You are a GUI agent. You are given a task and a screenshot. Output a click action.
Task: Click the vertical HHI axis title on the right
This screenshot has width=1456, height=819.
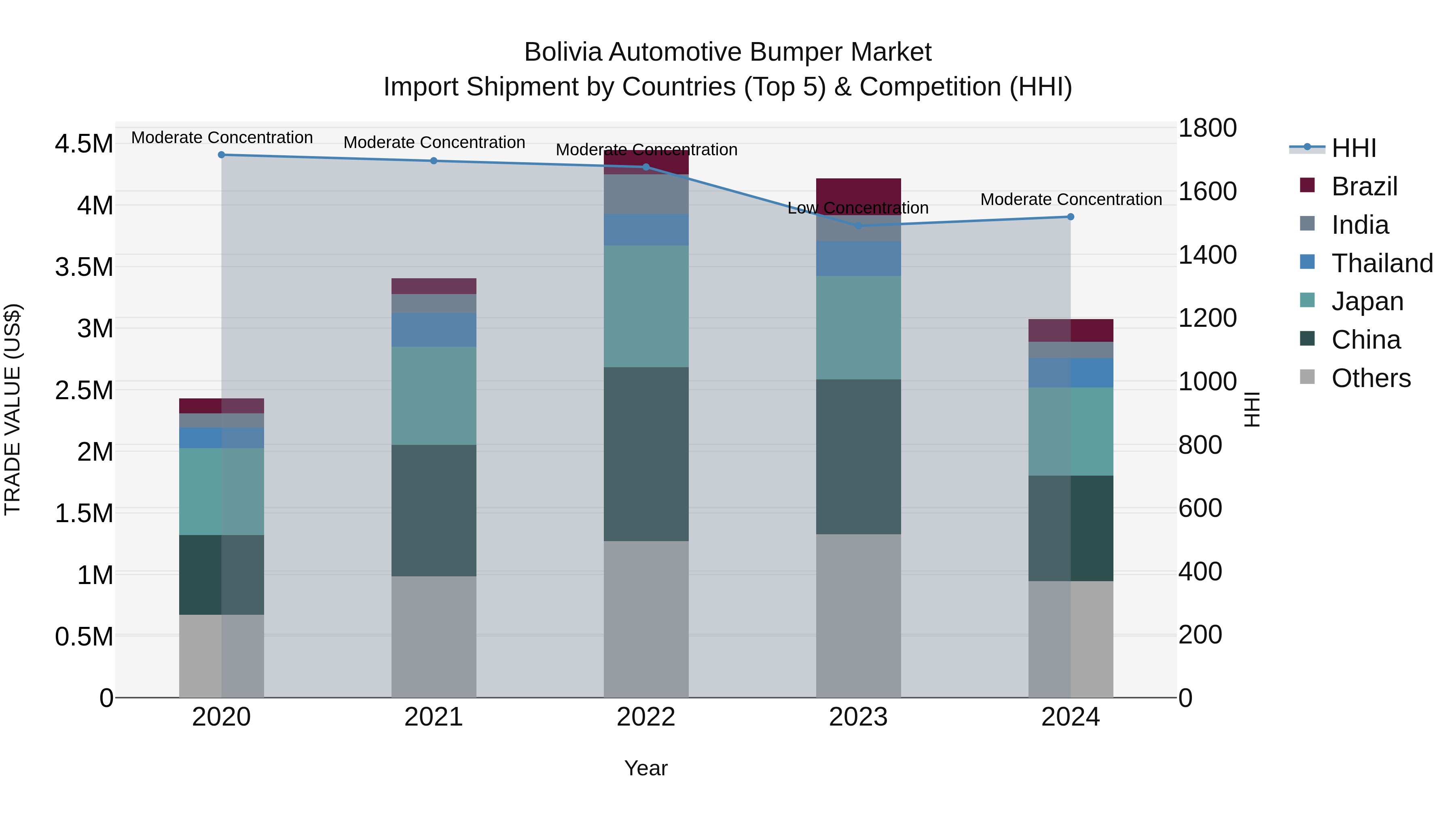(1253, 409)
